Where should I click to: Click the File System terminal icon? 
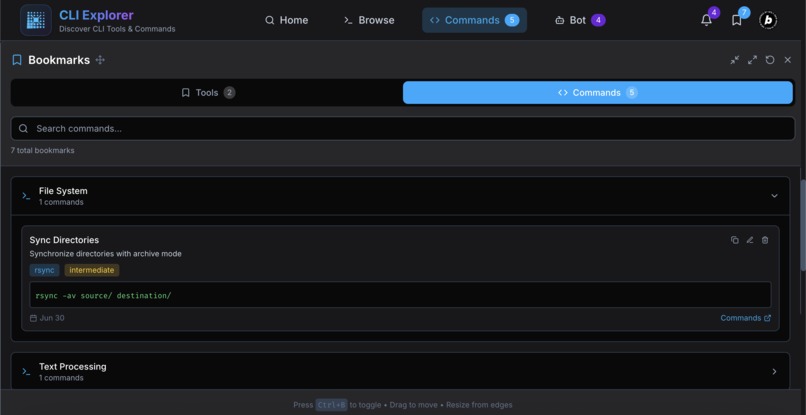[26, 196]
